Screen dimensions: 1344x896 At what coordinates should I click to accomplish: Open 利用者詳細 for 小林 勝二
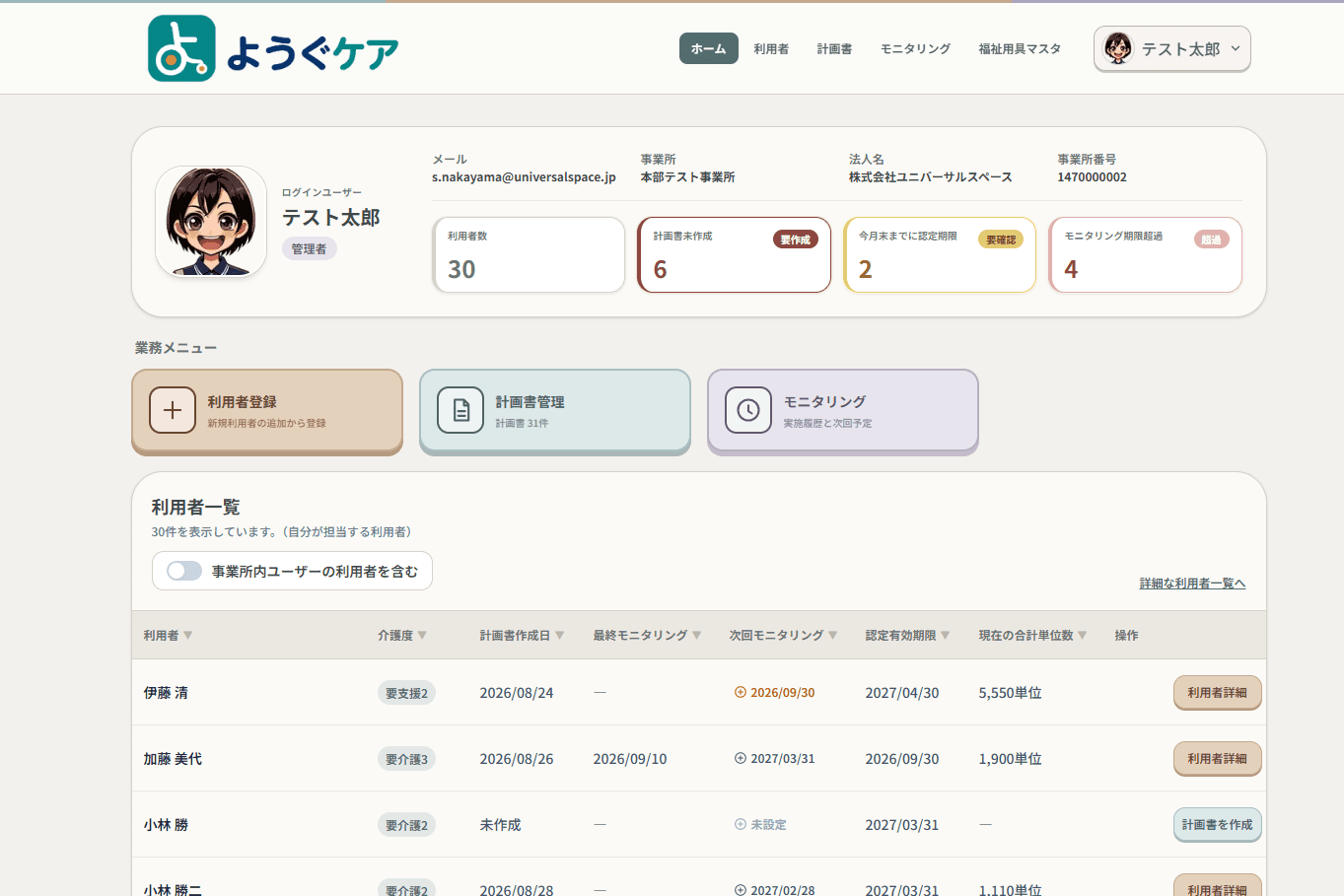point(1217,885)
